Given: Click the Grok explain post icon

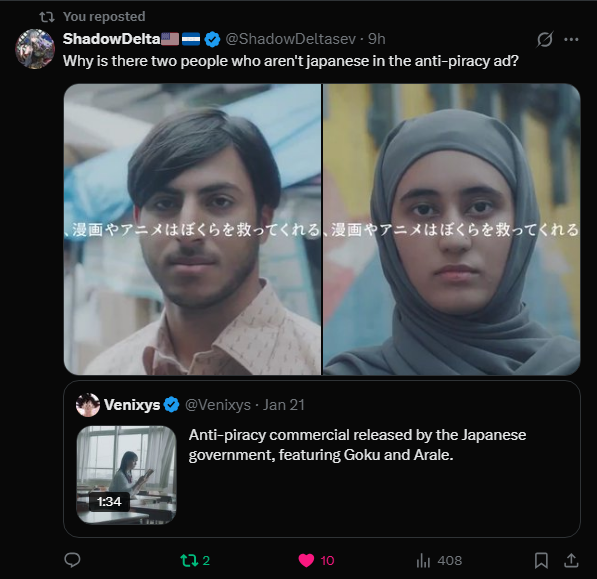Looking at the screenshot, I should click(x=544, y=39).
